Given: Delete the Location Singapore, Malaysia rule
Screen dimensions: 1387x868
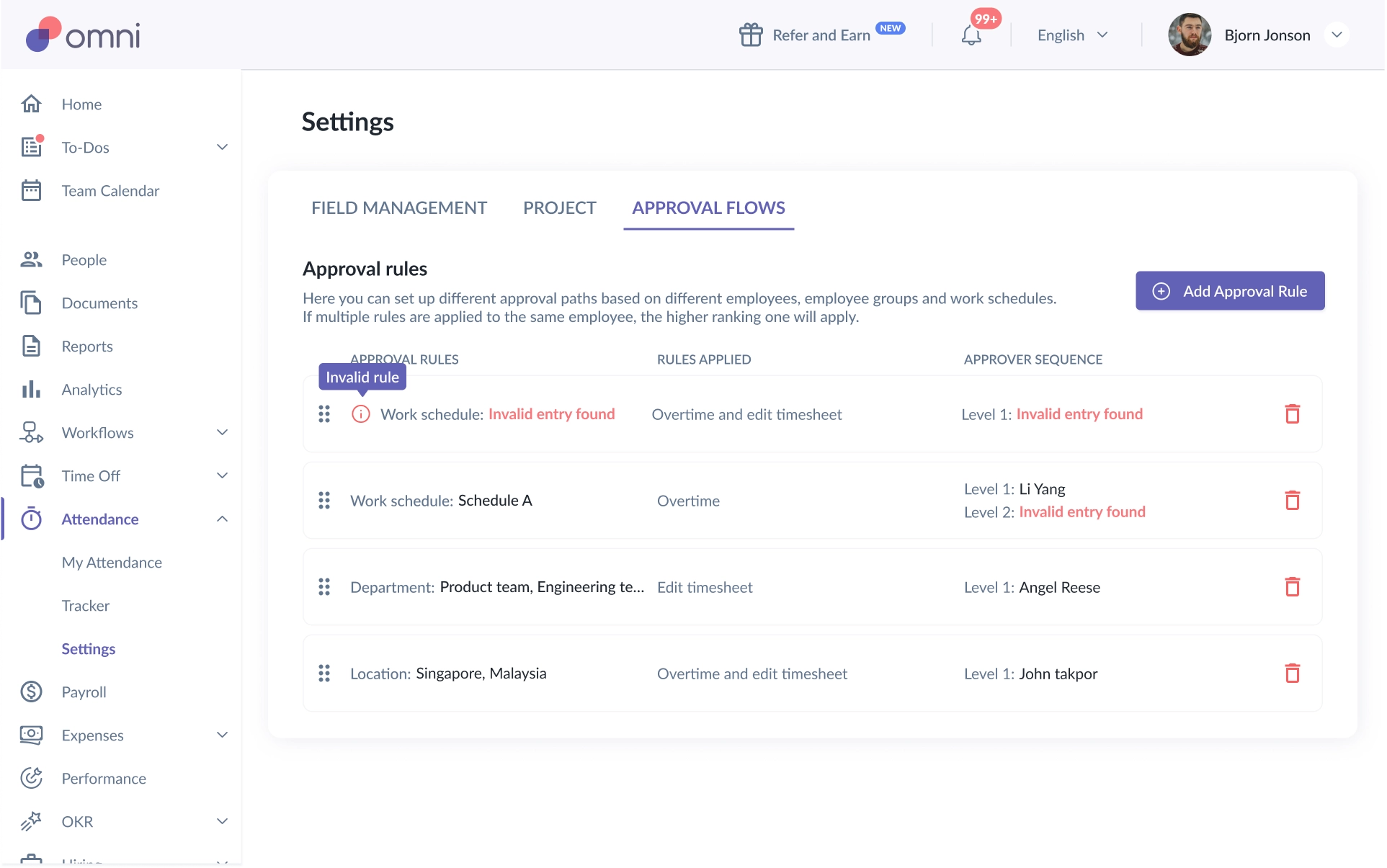Looking at the screenshot, I should click(x=1292, y=673).
